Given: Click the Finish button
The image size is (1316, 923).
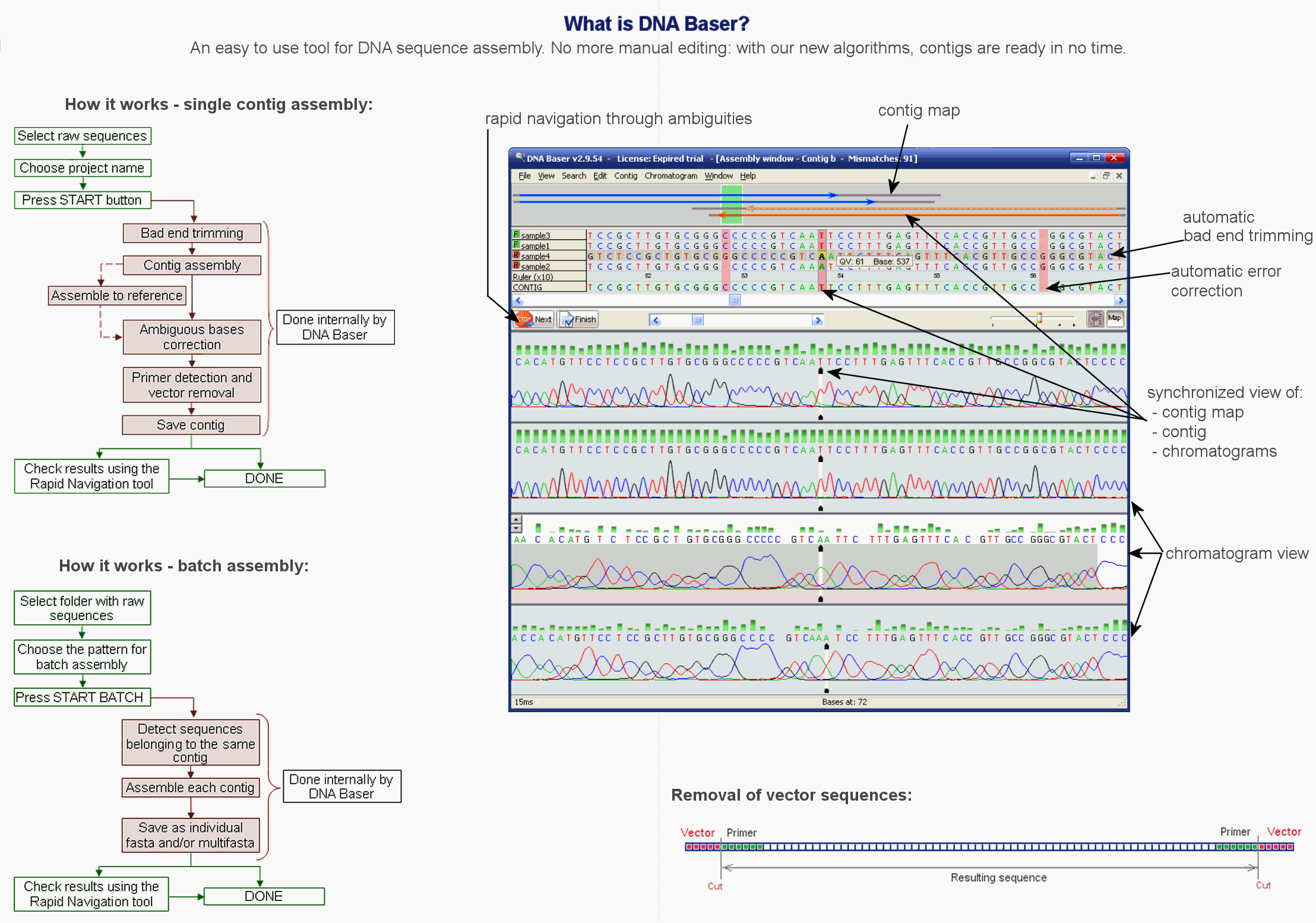Looking at the screenshot, I should (578, 320).
